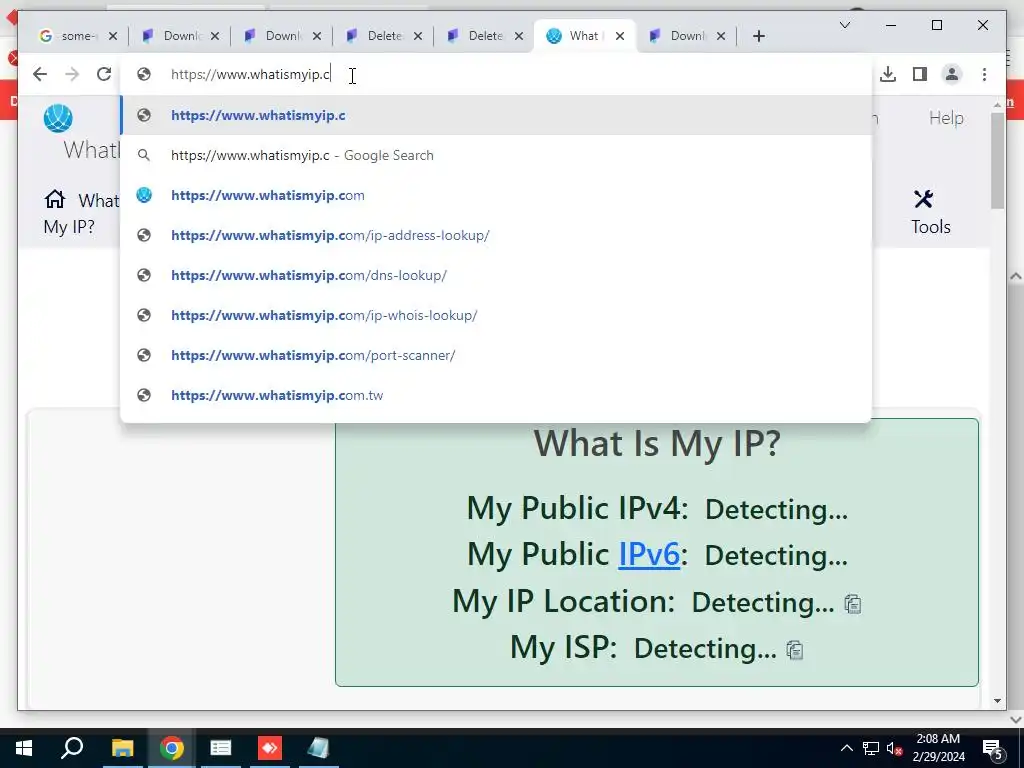Screen dimensions: 1024x768
Task: Choose the whatismyip.com.tw suggestion
Action: [496, 395]
